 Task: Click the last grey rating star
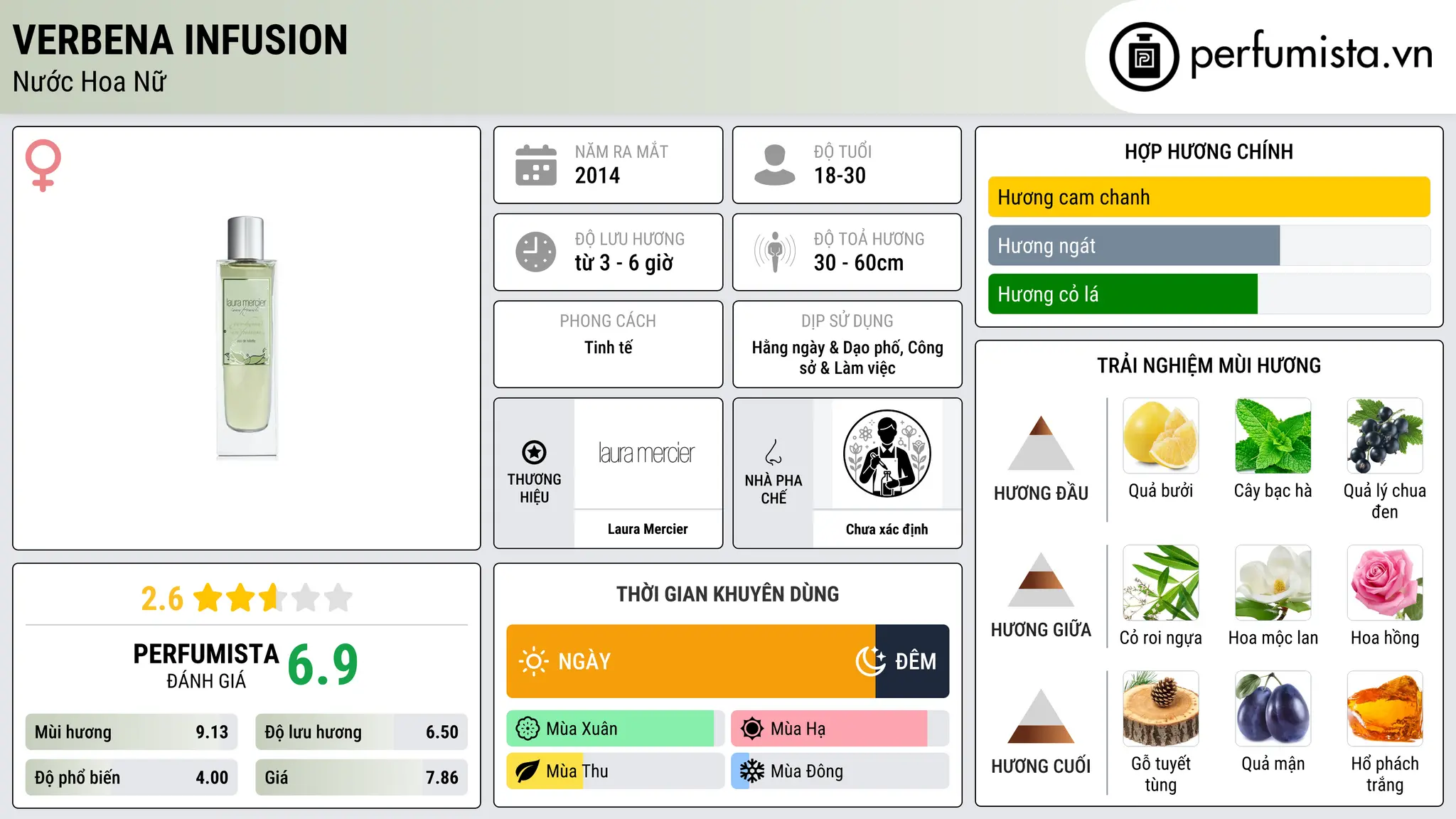click(338, 598)
